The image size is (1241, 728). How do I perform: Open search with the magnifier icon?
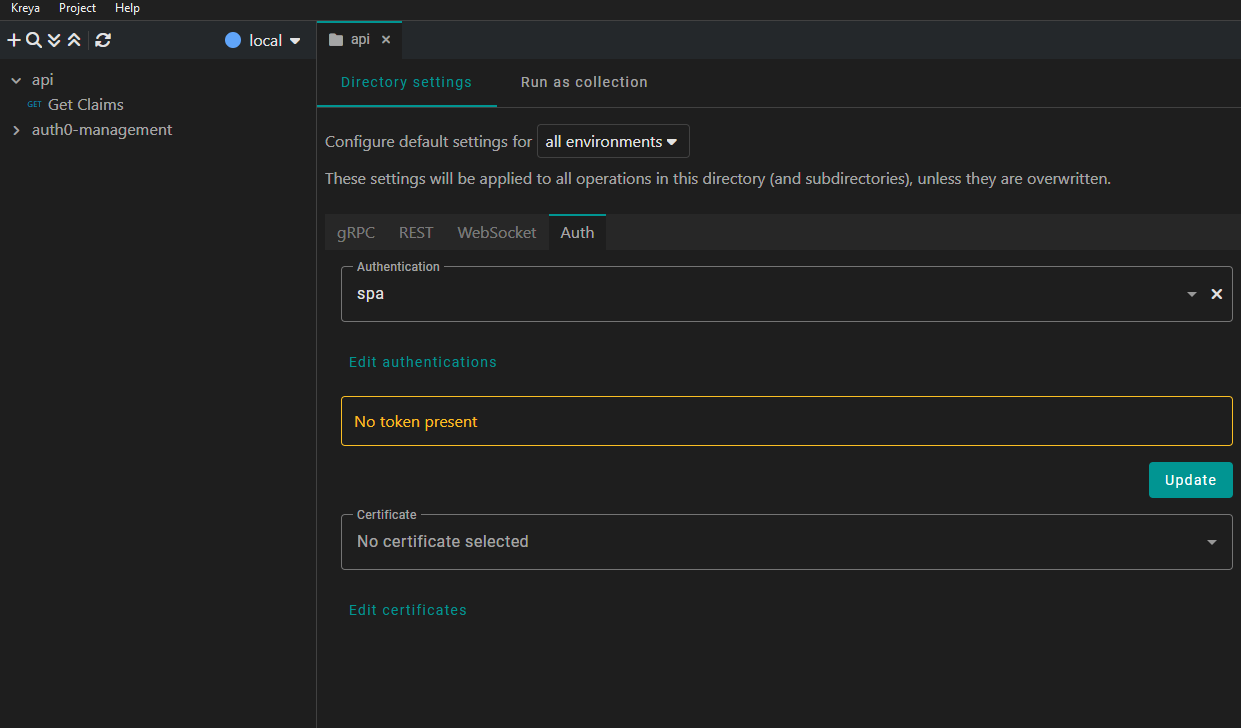[x=33, y=41]
